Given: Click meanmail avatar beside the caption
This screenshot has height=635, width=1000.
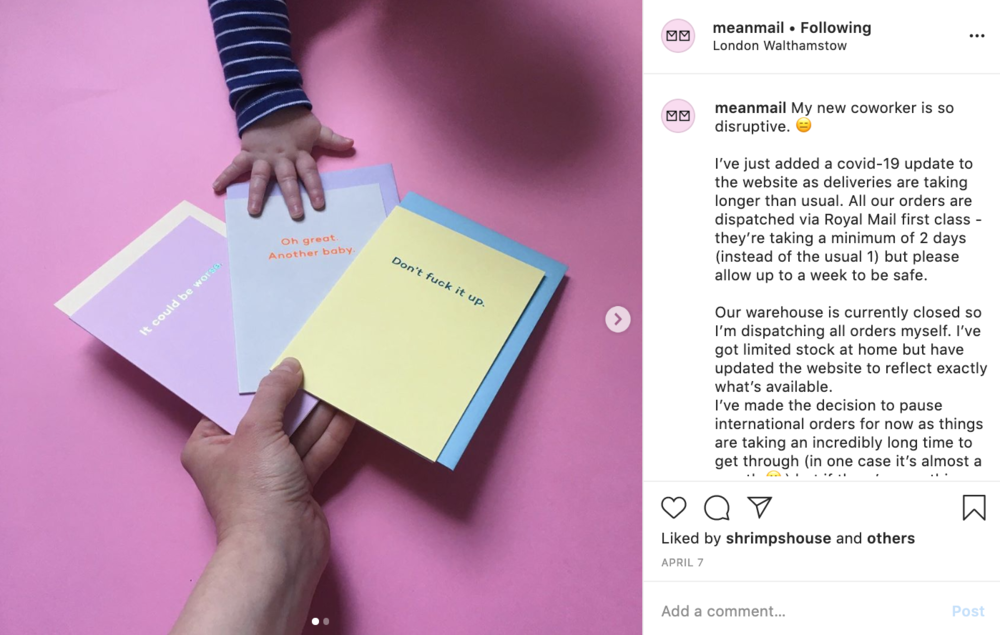Looking at the screenshot, I should (x=678, y=115).
